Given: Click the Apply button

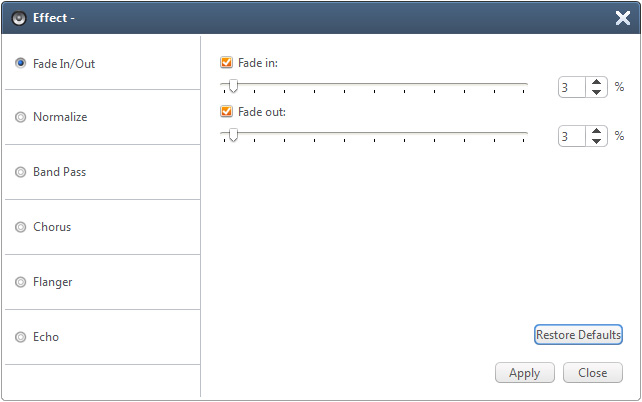Looking at the screenshot, I should pyautogui.click(x=525, y=373).
